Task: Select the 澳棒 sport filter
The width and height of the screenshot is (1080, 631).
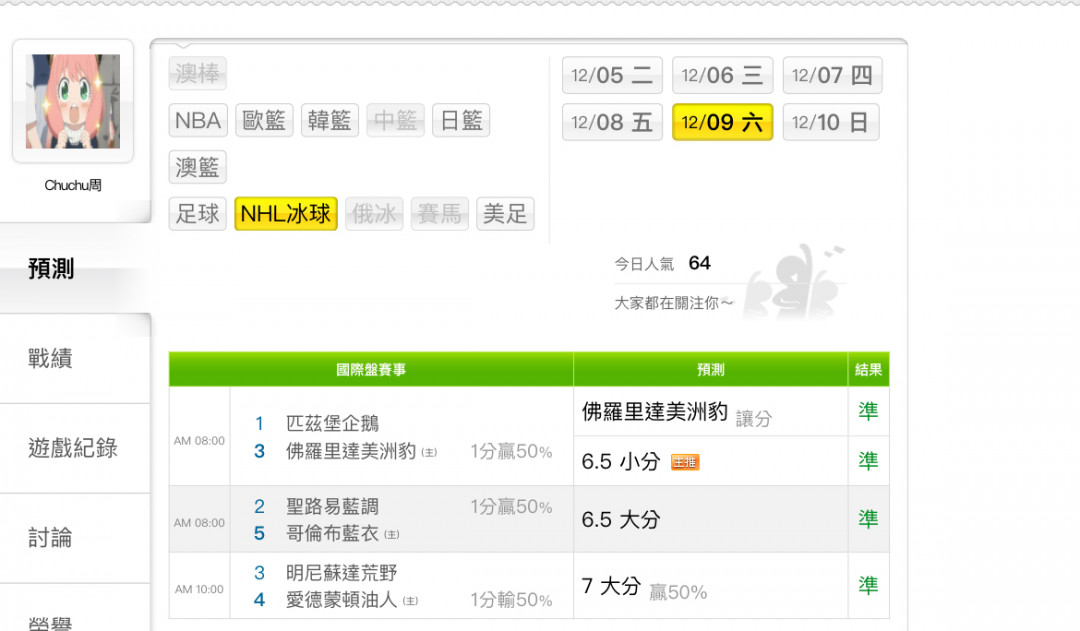Action: tap(198, 73)
